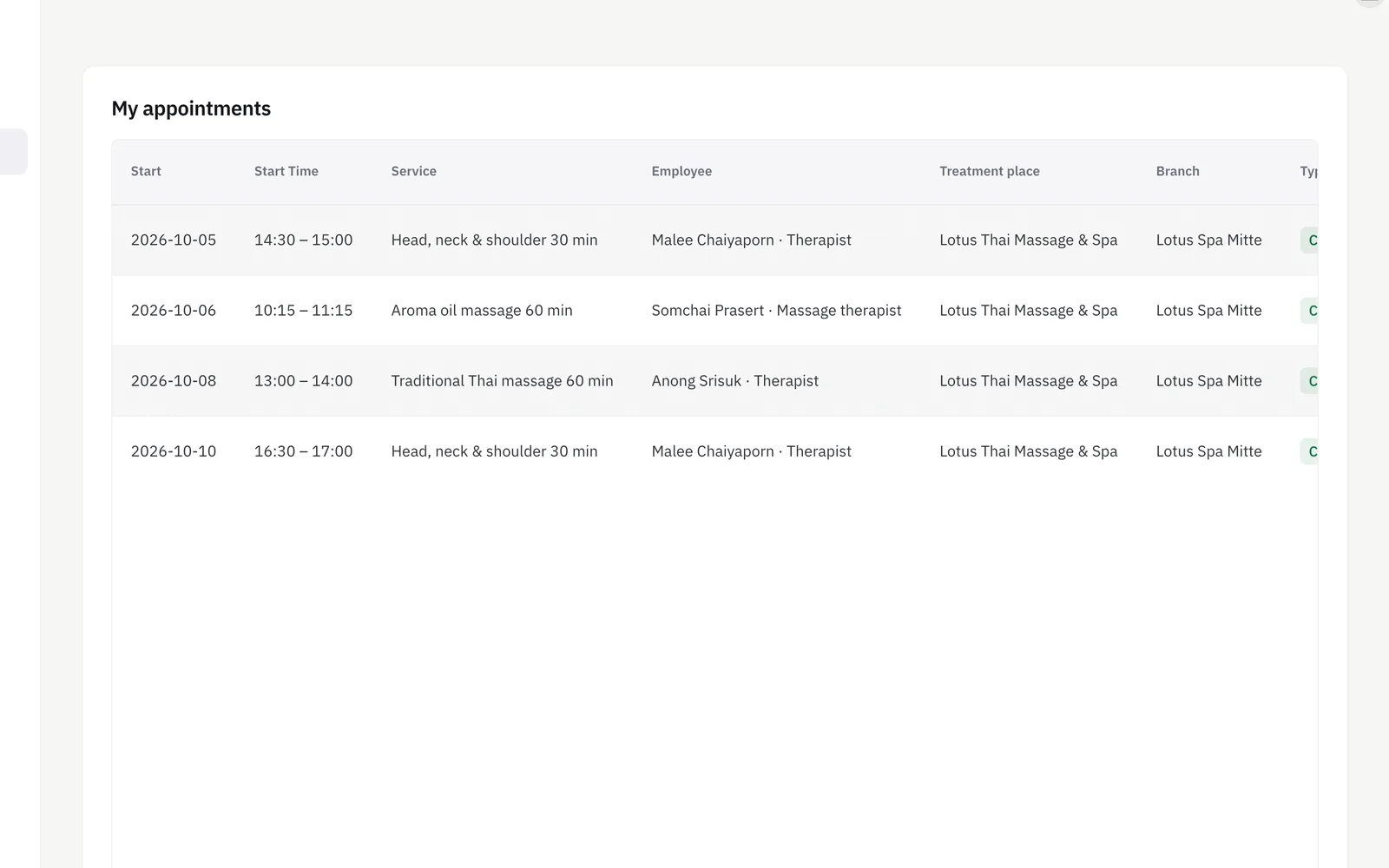Select the 2026-10-08 date cell
The height and width of the screenshot is (868, 1389).
pos(174,380)
